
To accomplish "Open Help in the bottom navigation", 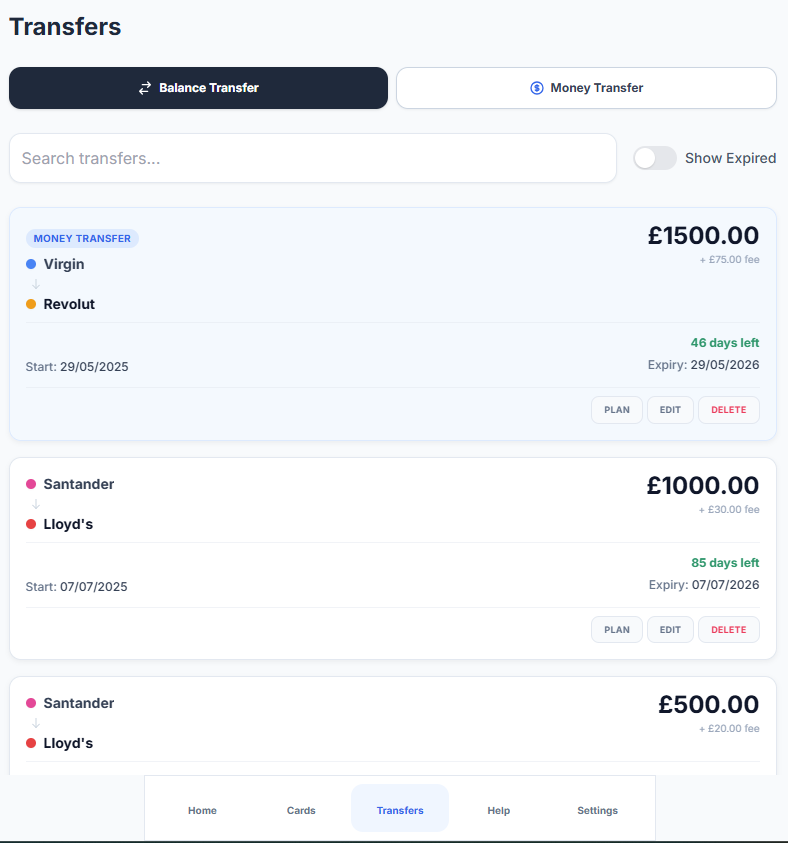I will (x=498, y=810).
